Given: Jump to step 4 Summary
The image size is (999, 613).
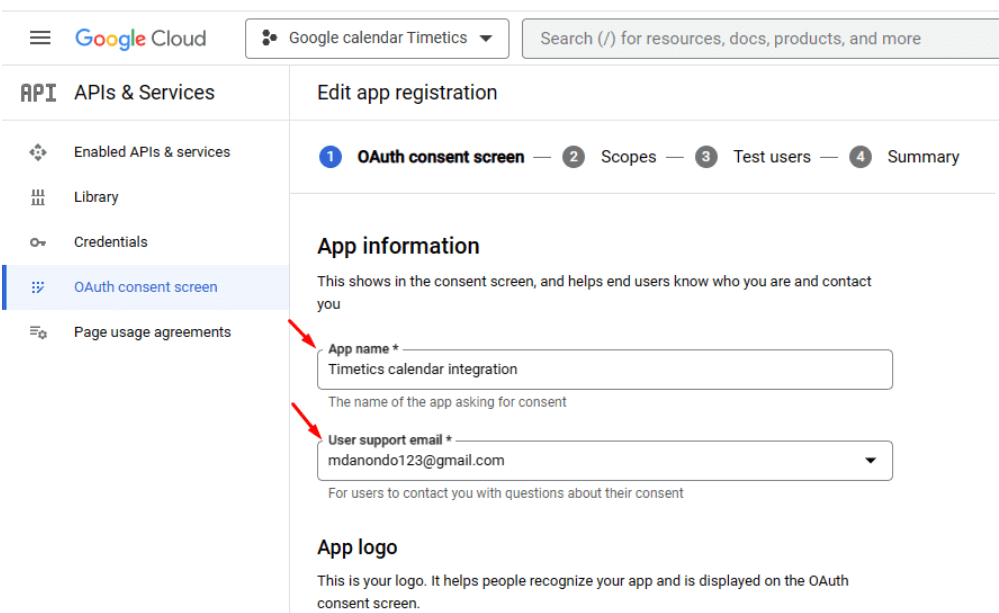Looking at the screenshot, I should pyautogui.click(x=904, y=157).
